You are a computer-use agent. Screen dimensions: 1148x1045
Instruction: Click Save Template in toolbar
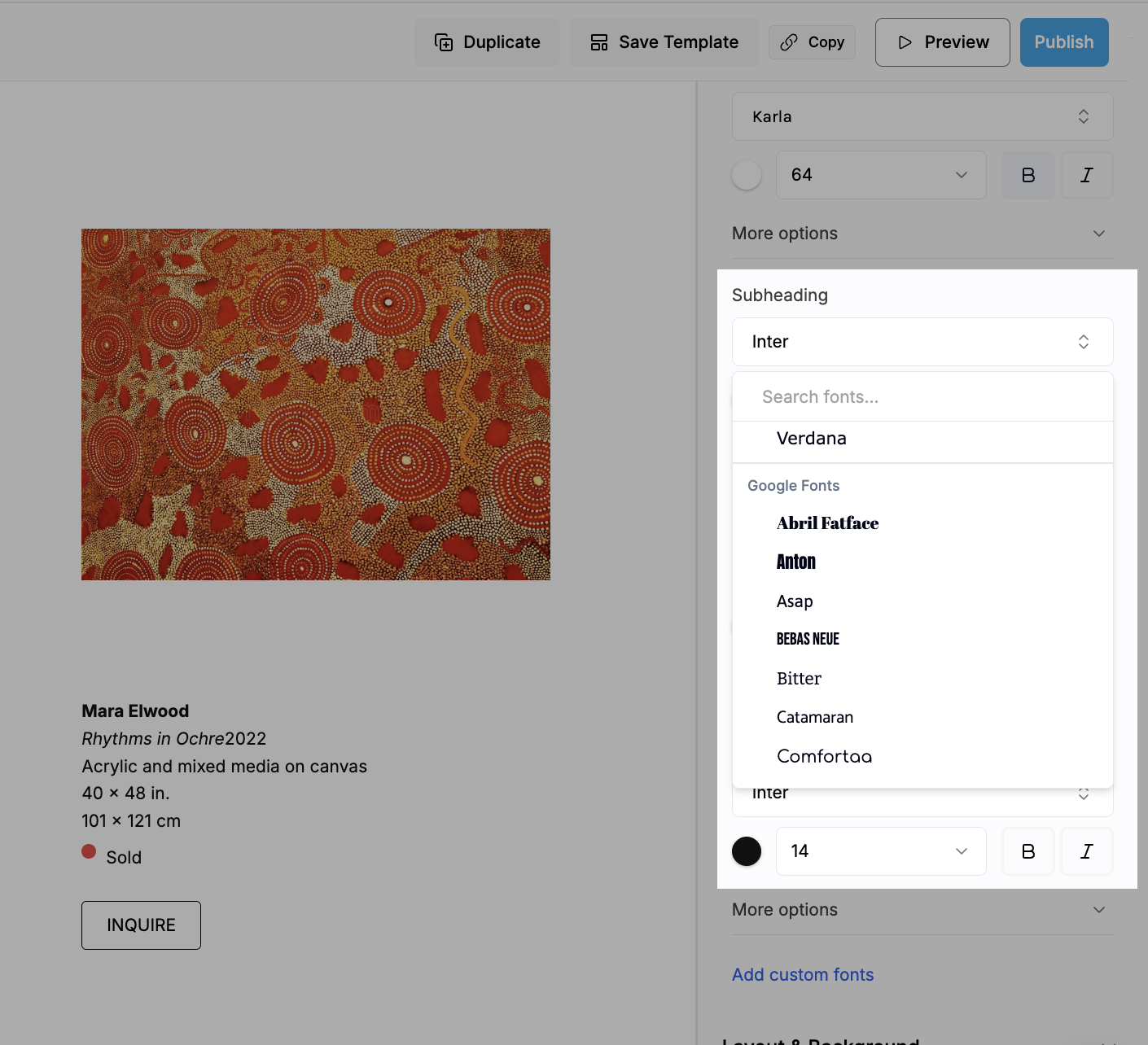(x=664, y=42)
